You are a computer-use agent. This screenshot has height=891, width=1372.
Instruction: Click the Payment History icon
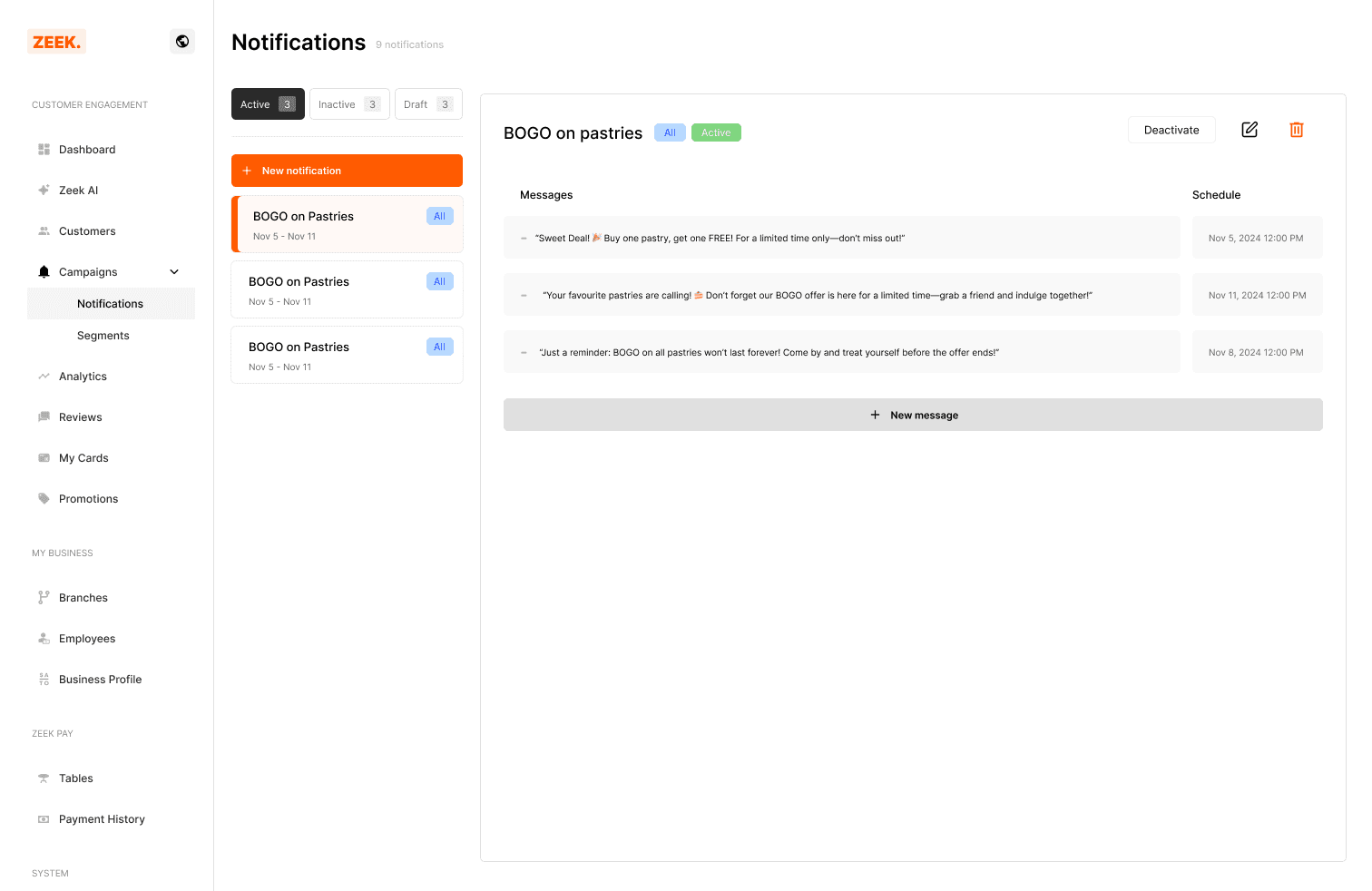coord(44,819)
